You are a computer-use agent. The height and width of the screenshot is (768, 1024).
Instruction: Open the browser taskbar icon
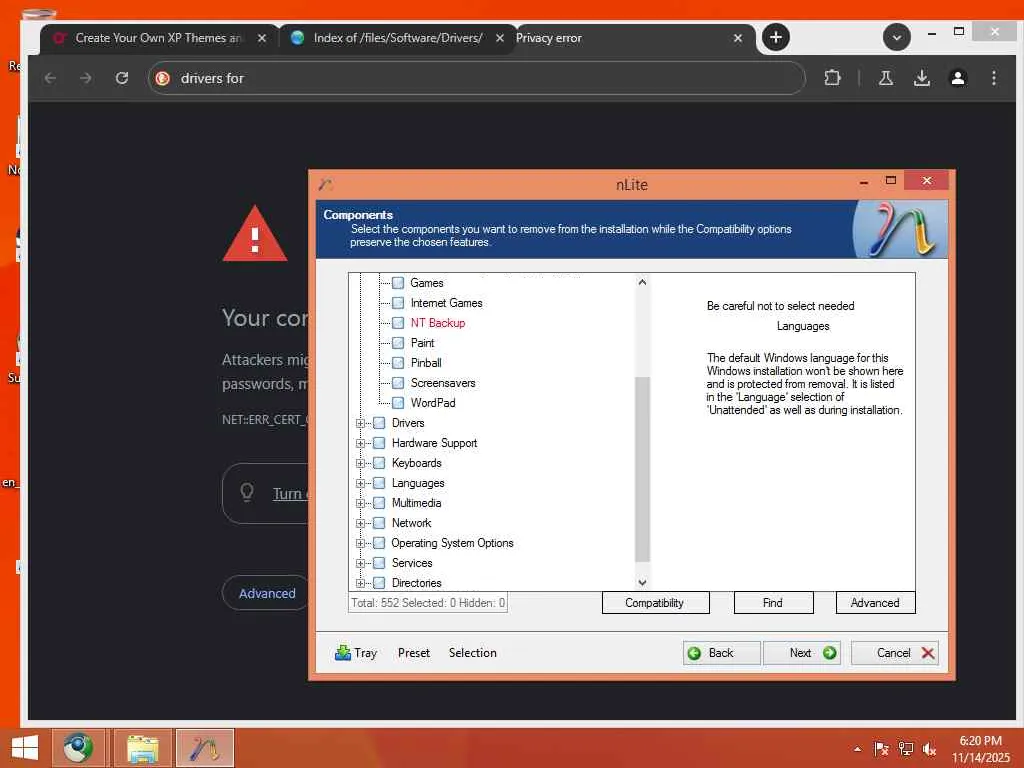(x=78, y=748)
